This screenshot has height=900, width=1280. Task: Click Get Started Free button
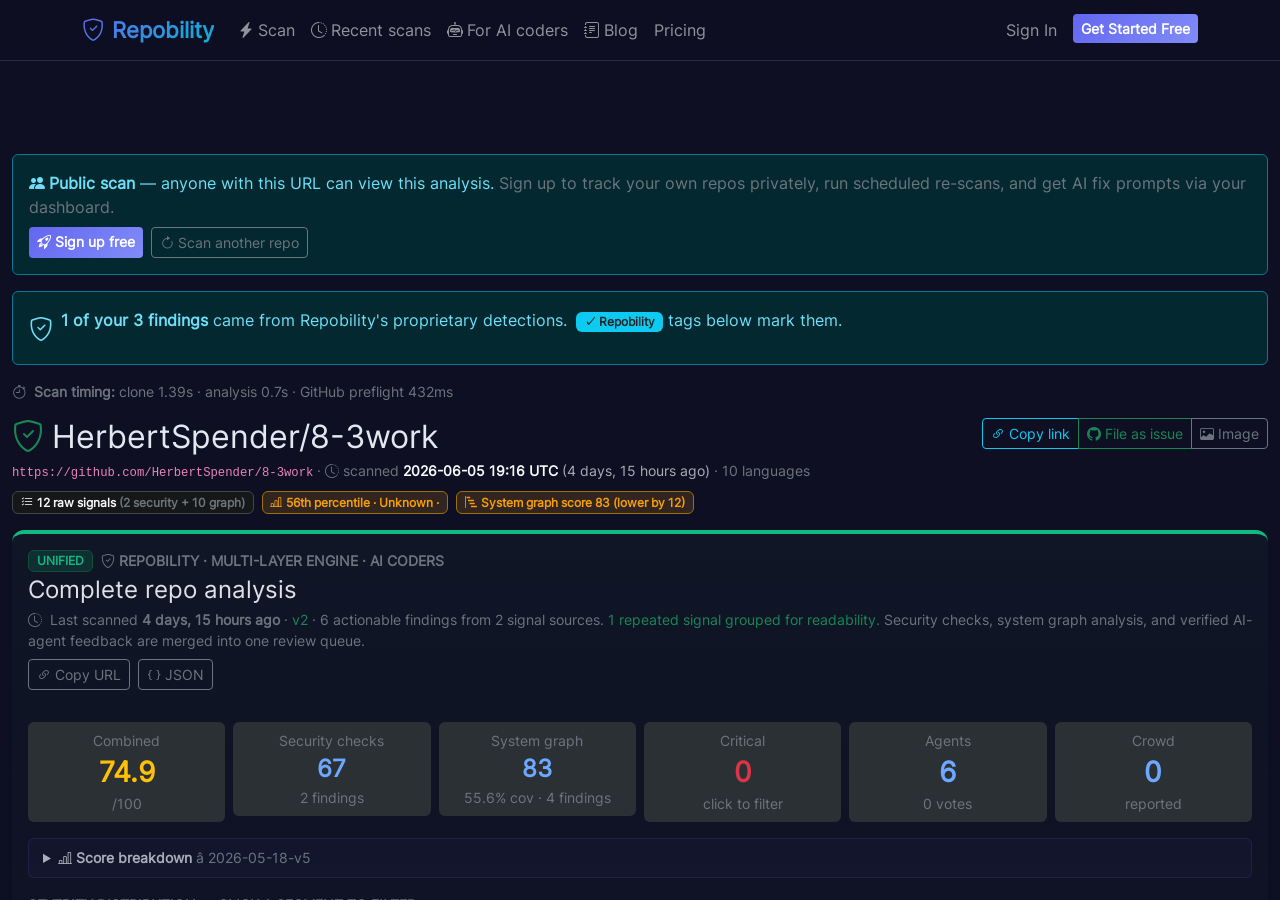(1135, 29)
